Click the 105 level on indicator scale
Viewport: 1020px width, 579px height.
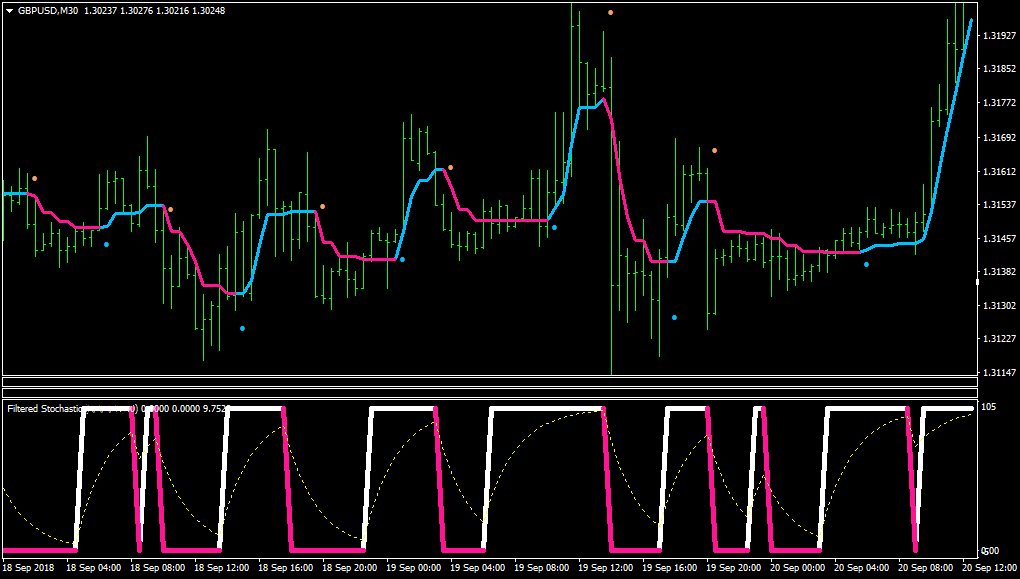tap(988, 407)
